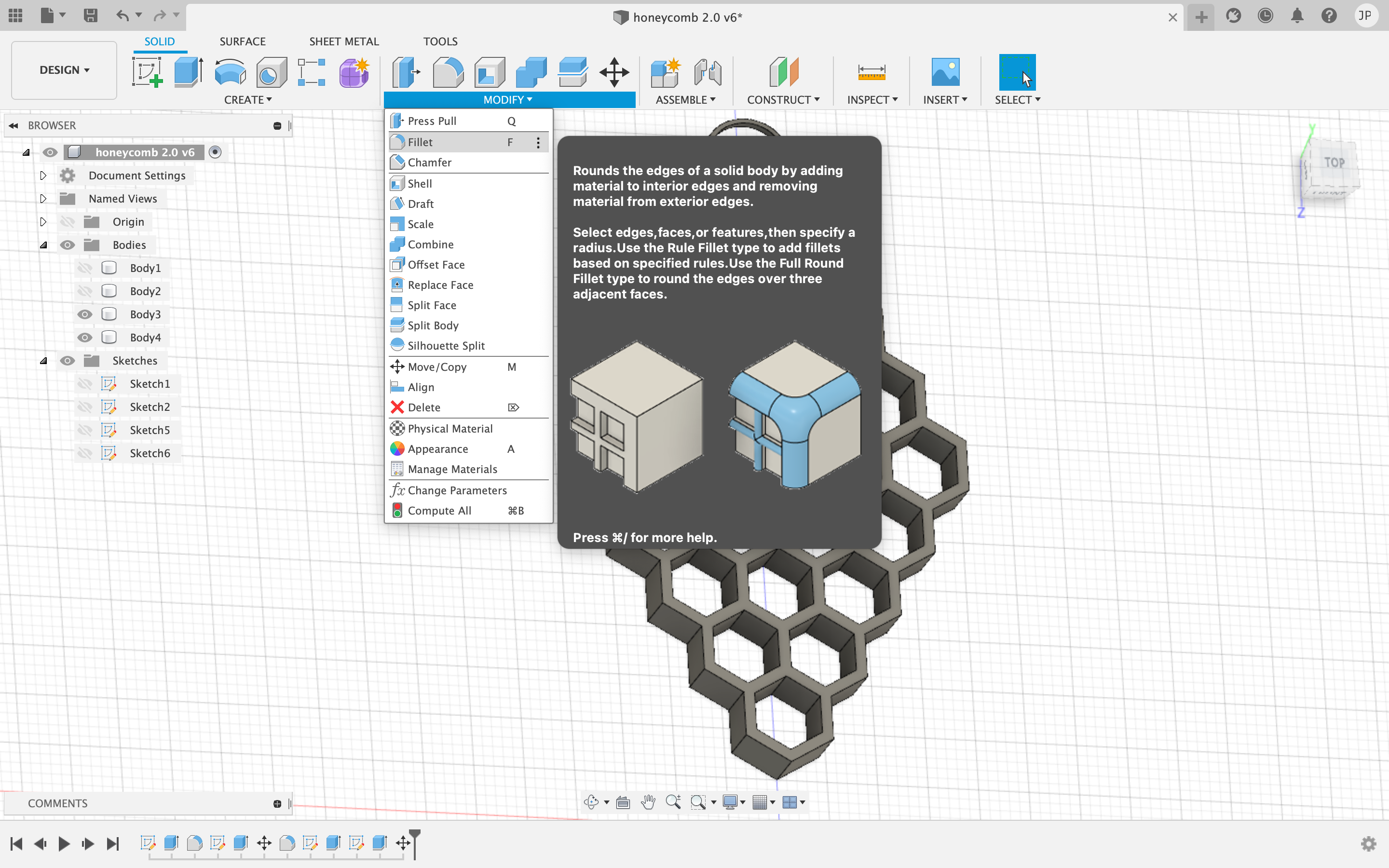The image size is (1389, 868).
Task: Open the INSPECT dropdown
Action: click(x=872, y=100)
